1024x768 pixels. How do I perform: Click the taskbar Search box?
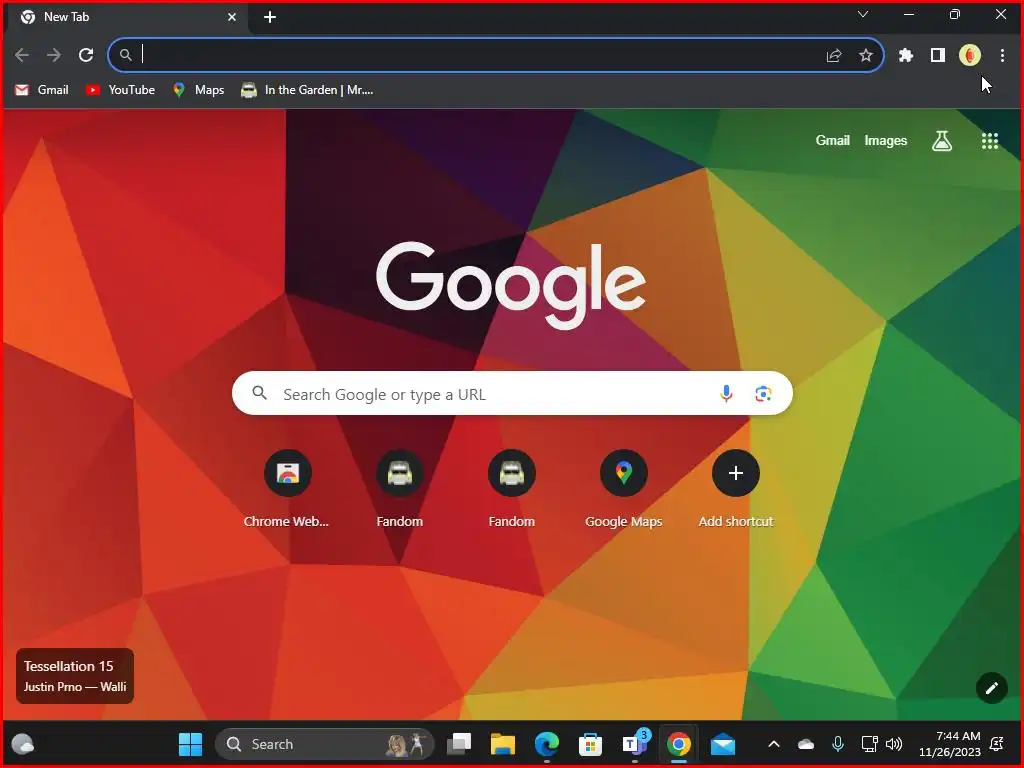coord(325,744)
